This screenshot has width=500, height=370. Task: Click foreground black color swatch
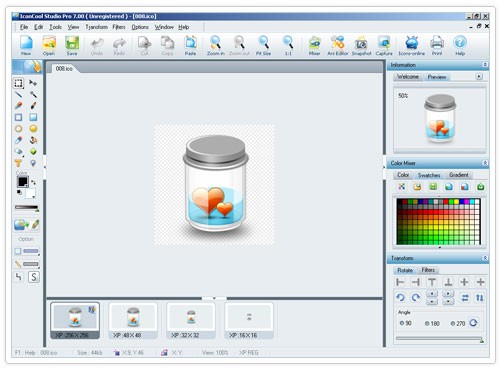pos(23,182)
